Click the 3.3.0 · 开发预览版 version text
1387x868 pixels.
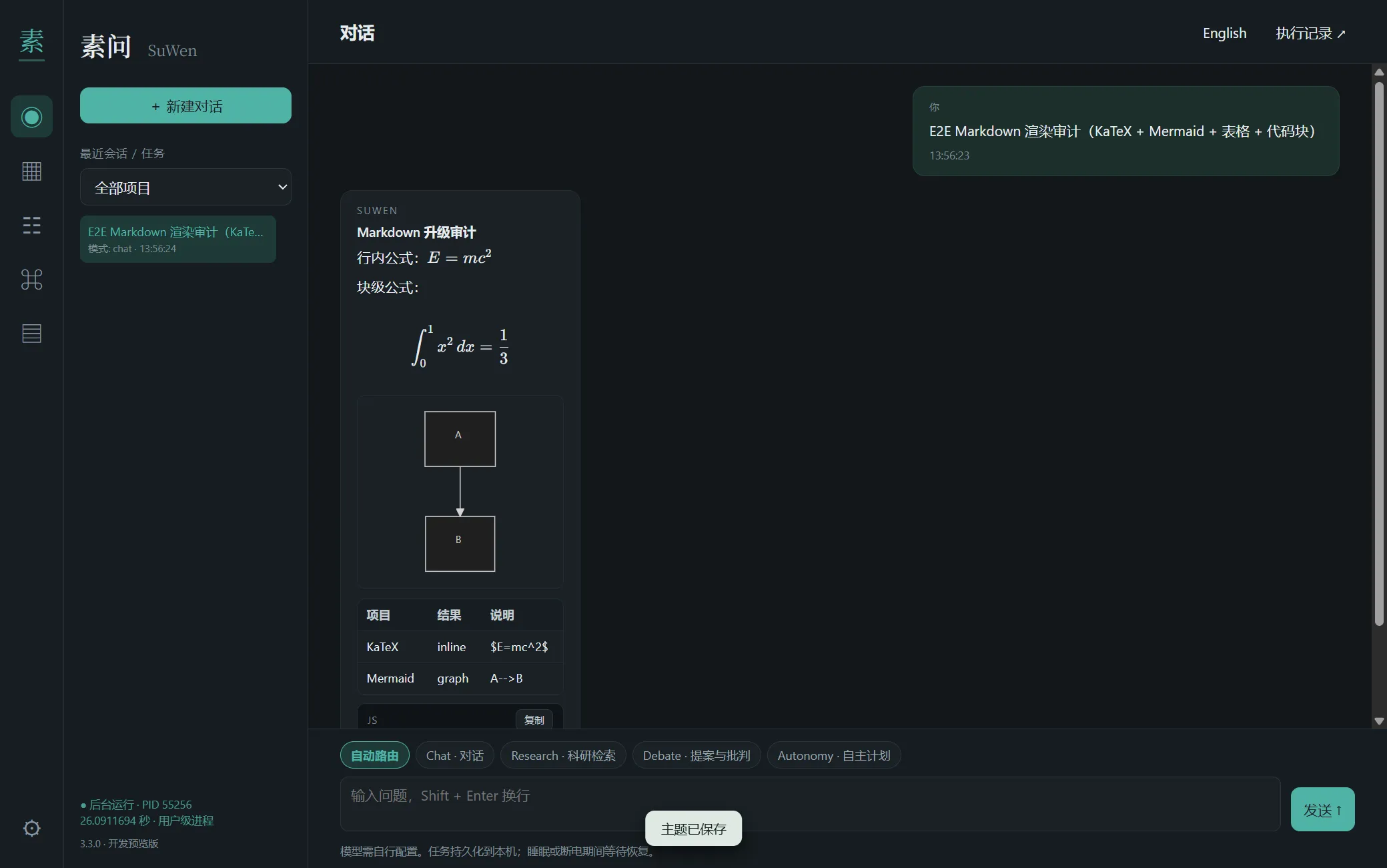pos(119,843)
